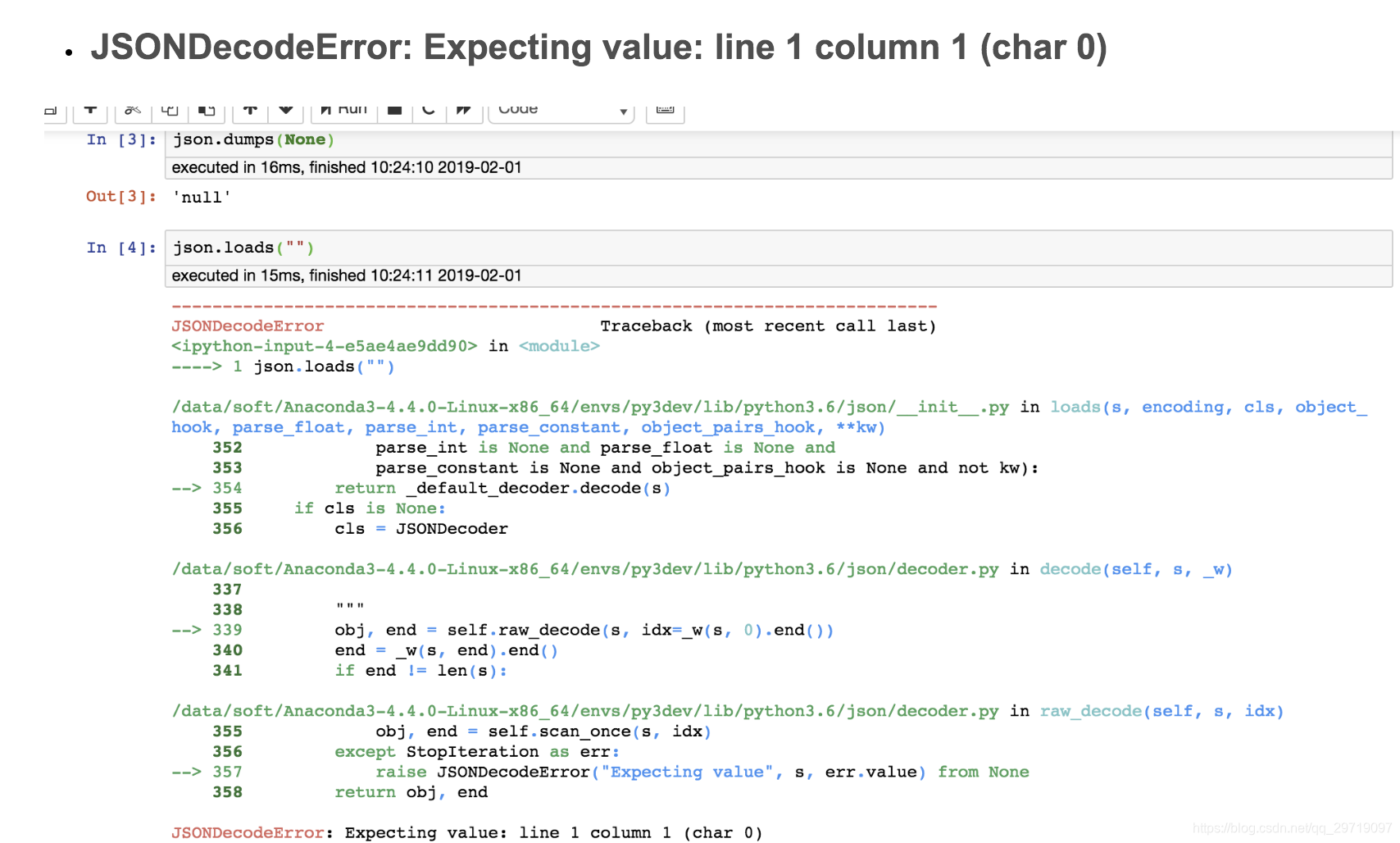Save the notebook using the save icon

tap(52, 111)
